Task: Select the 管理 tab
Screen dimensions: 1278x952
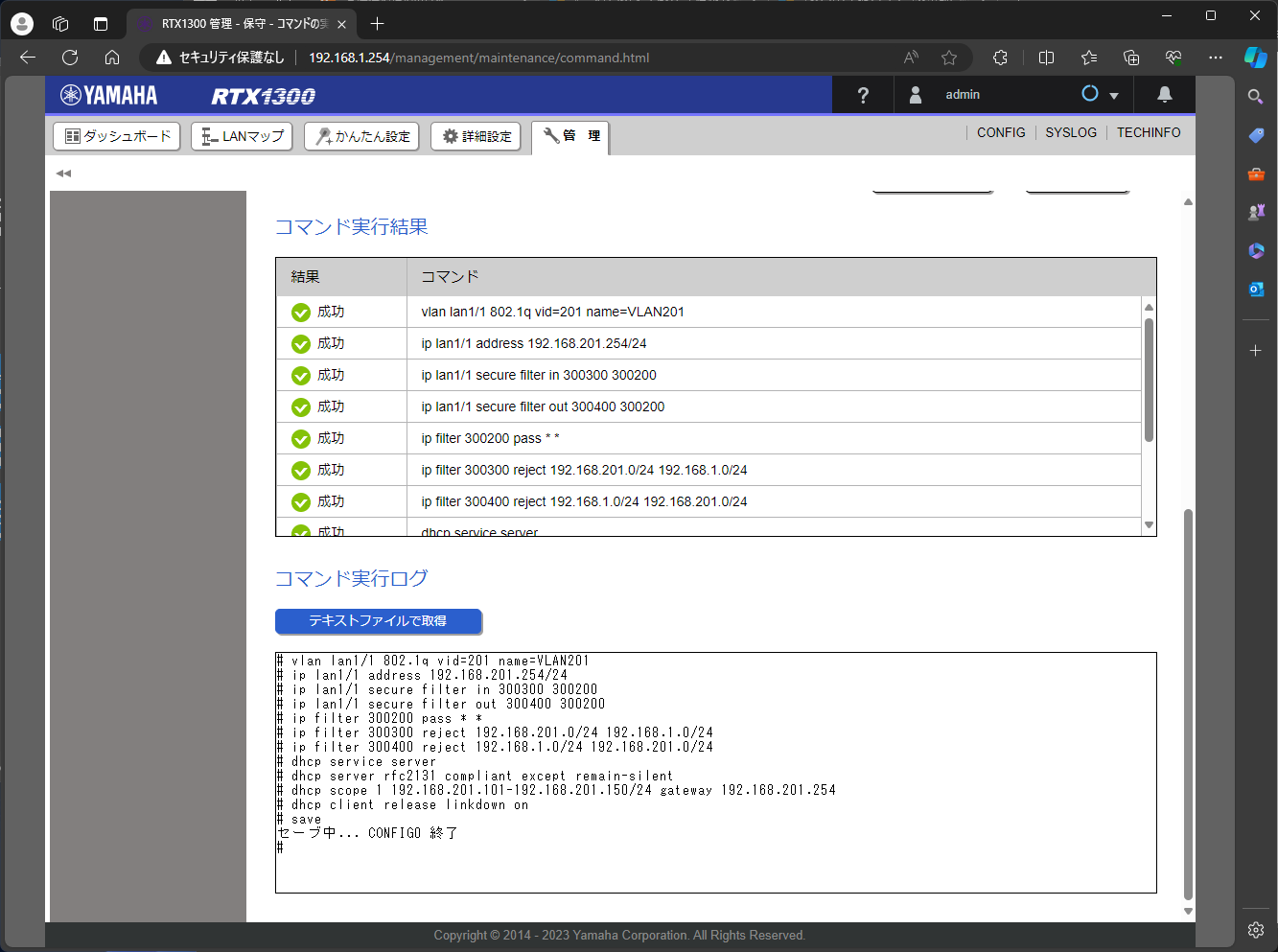Action: 570,136
